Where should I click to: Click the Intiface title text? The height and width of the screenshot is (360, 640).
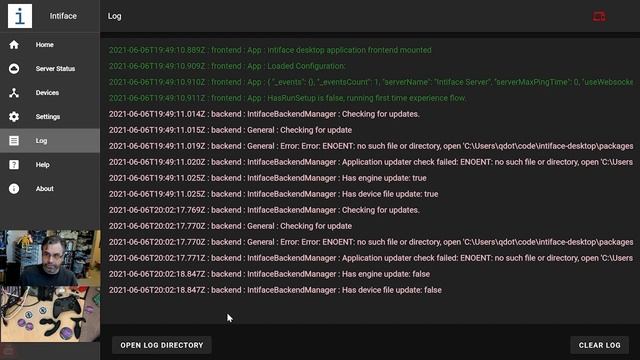pyautogui.click(x=63, y=16)
